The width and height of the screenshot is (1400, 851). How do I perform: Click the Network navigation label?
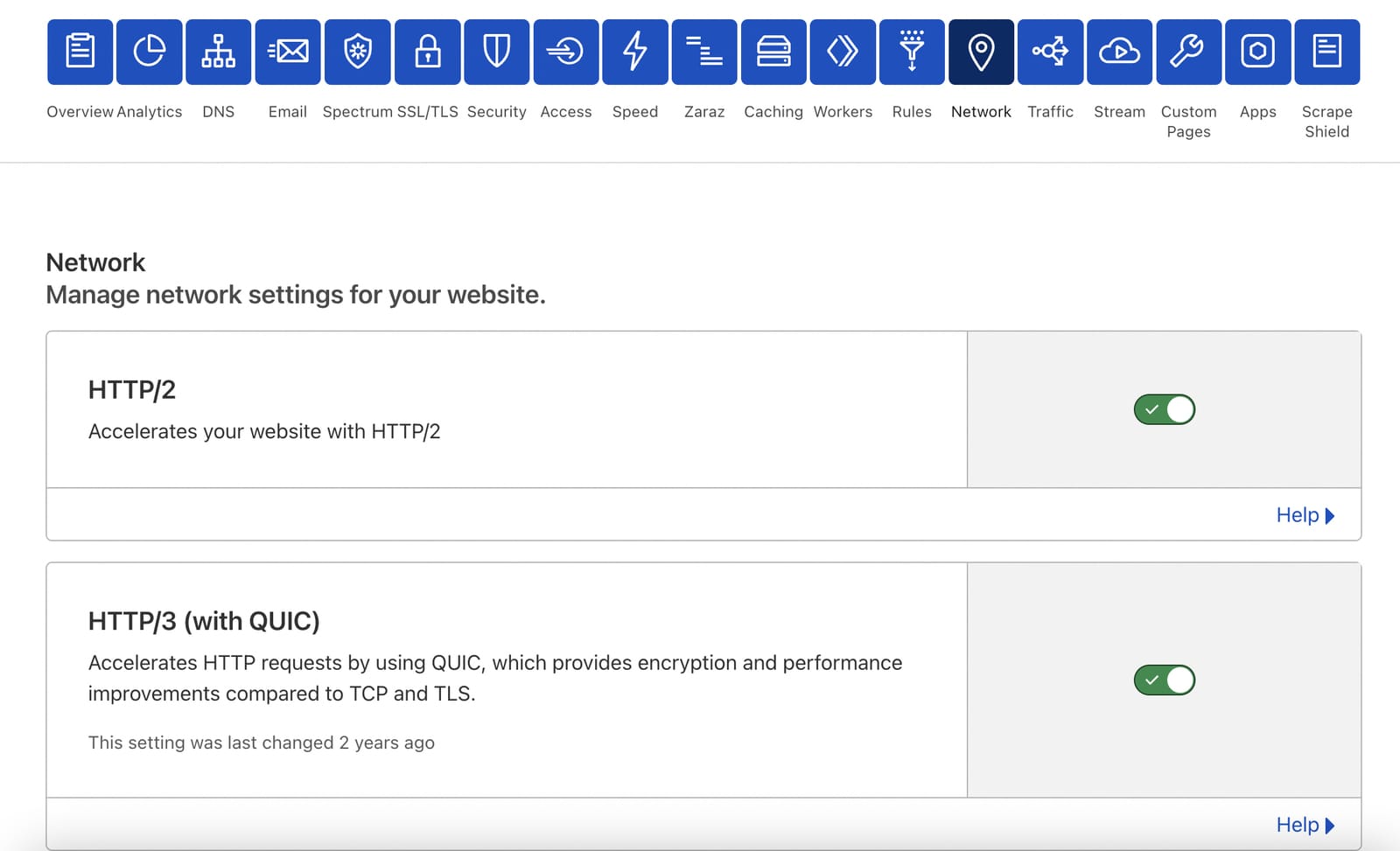[x=981, y=112]
